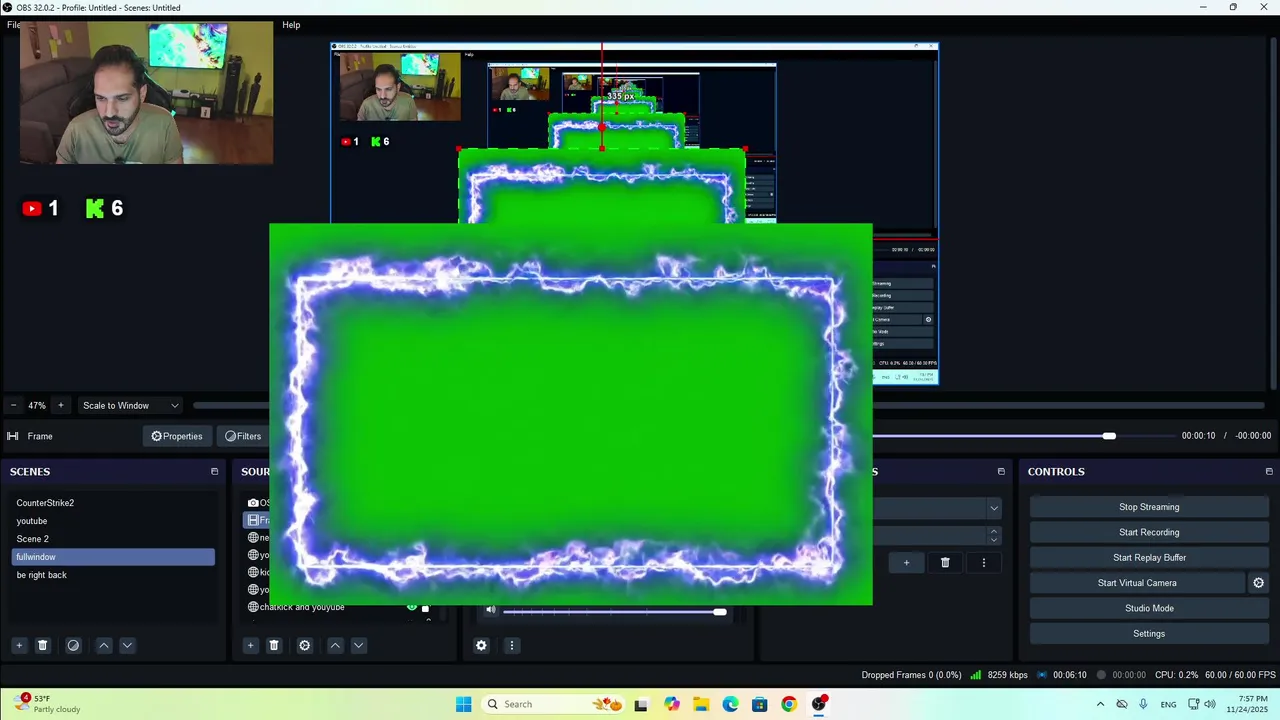Image resolution: width=1280 pixels, height=720 pixels.
Task: Zoom out the preview with minus button
Action: pos(13,405)
